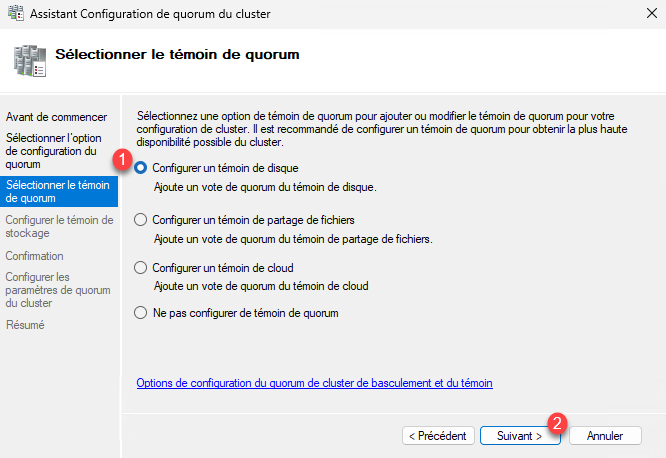Click the Précédent button
This screenshot has height=458, width=666.
438,436
